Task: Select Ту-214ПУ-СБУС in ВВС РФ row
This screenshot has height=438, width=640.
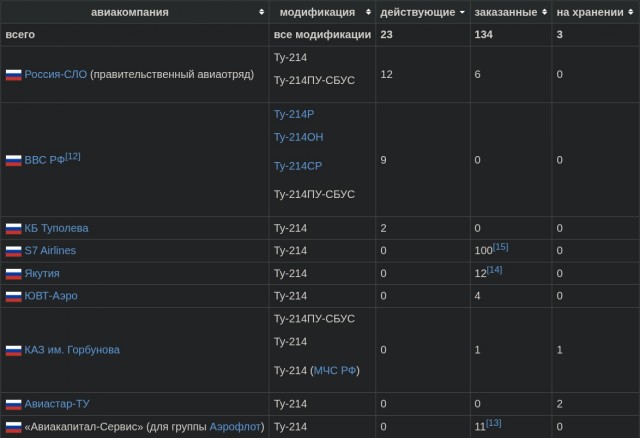Action: pos(314,194)
